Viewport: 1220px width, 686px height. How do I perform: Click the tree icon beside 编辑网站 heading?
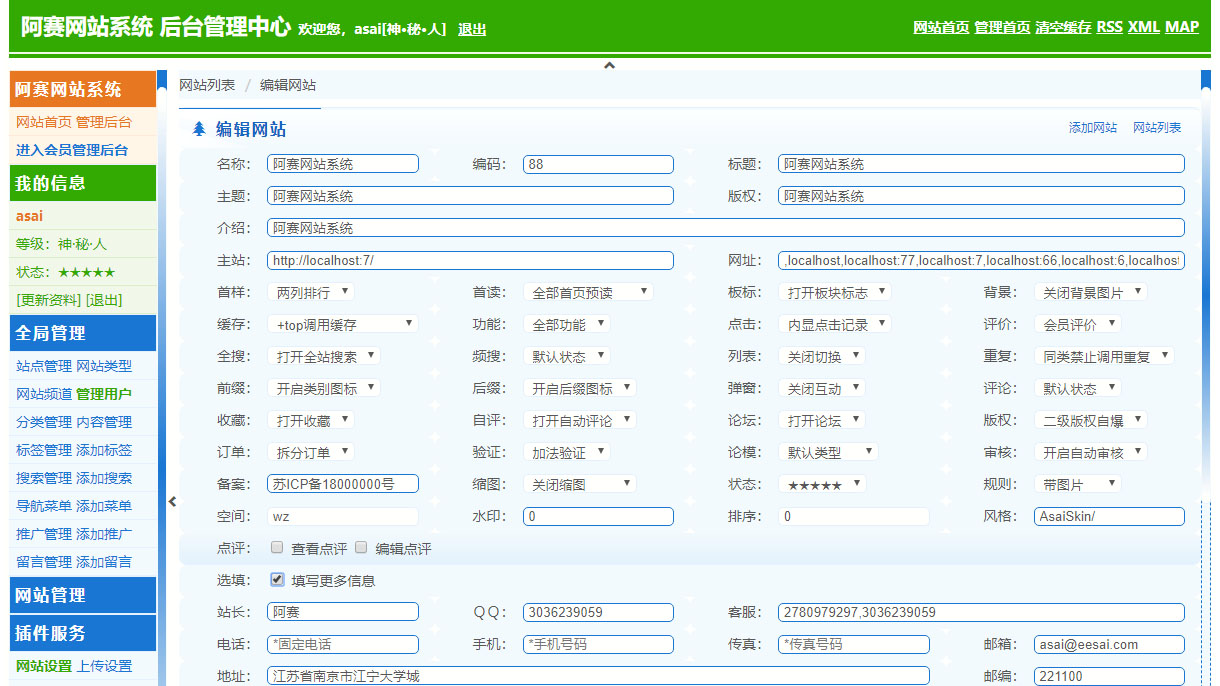(199, 129)
